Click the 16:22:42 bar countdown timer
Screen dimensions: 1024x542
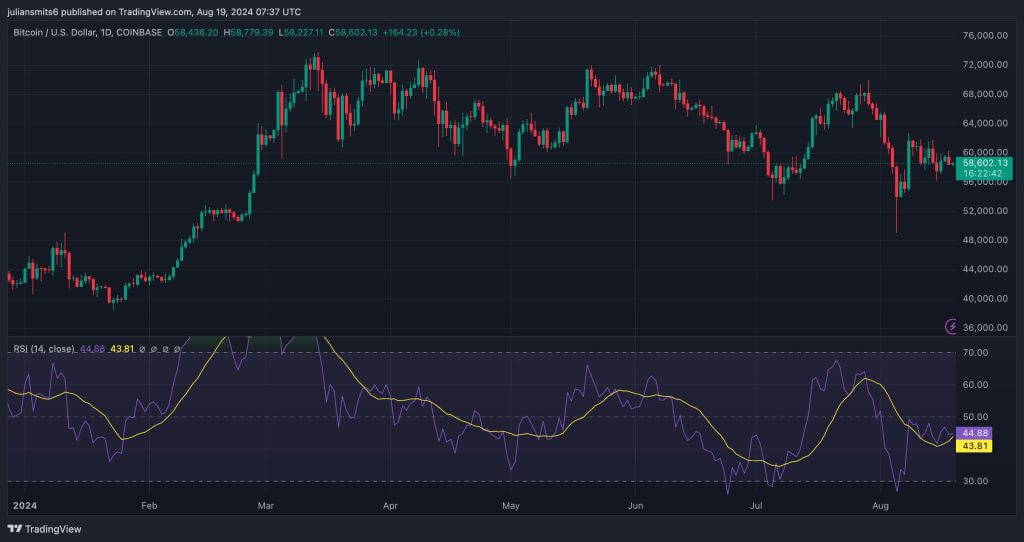click(x=984, y=174)
